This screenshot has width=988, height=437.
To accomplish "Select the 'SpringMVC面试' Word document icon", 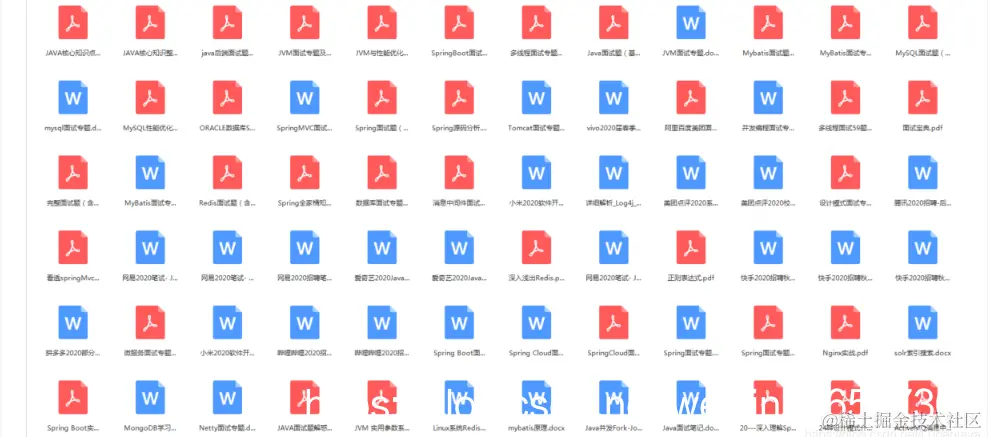I will pyautogui.click(x=305, y=97).
